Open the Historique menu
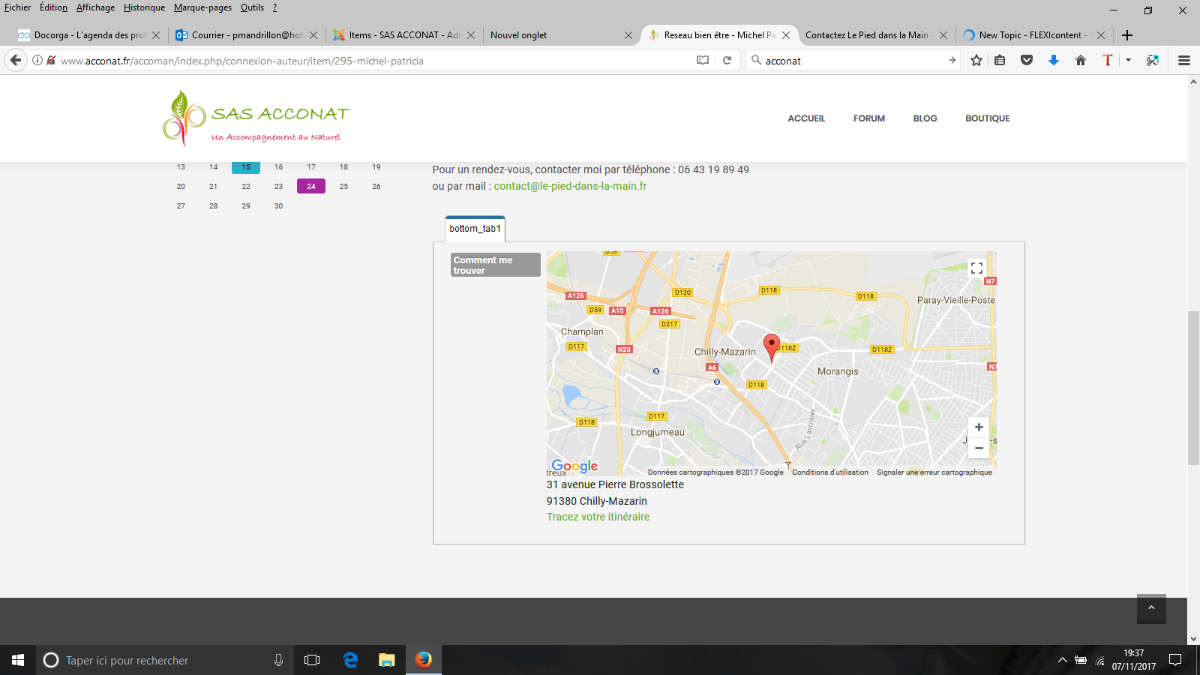The width and height of the screenshot is (1200, 675). pyautogui.click(x=144, y=7)
